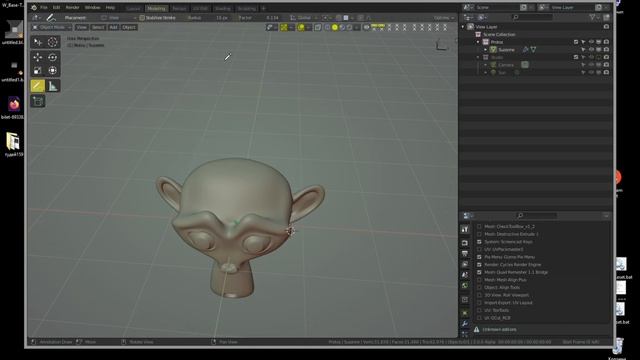Enable Mesh: Destructive Extrude add-on checkbox
Screen dimensions: 640x360
click(x=479, y=234)
